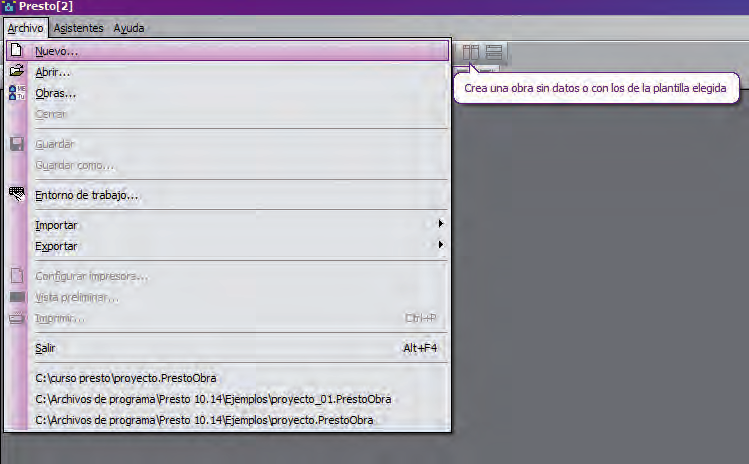Expand the Exportar submenu
The width and height of the screenshot is (749, 464).
point(227,246)
